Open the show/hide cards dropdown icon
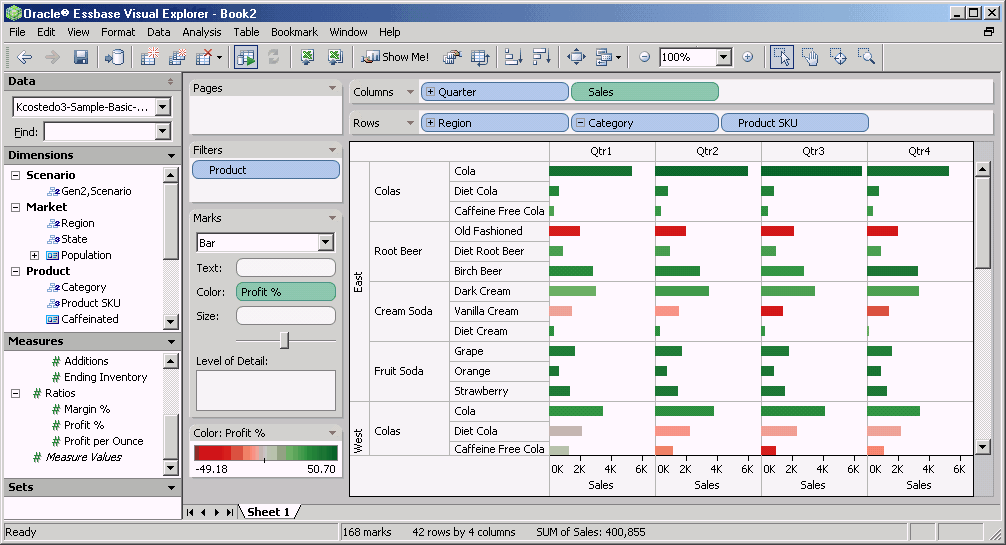 (608, 57)
